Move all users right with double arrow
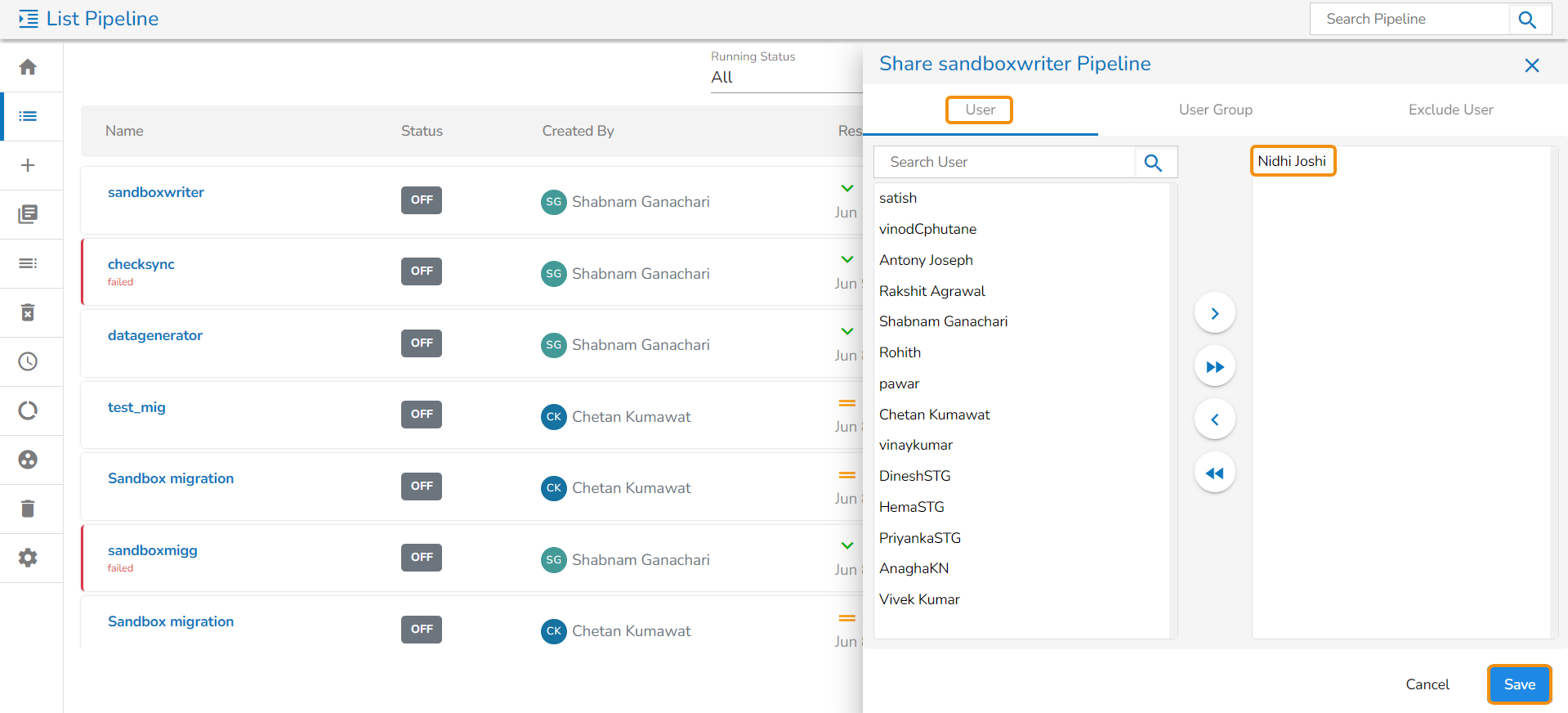 [1214, 366]
